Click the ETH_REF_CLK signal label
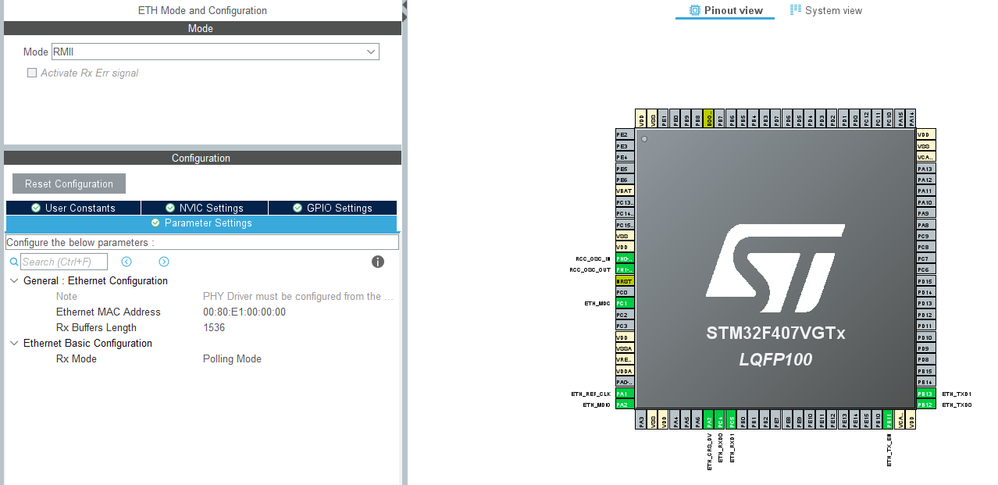This screenshot has height=485, width=998. tap(591, 394)
